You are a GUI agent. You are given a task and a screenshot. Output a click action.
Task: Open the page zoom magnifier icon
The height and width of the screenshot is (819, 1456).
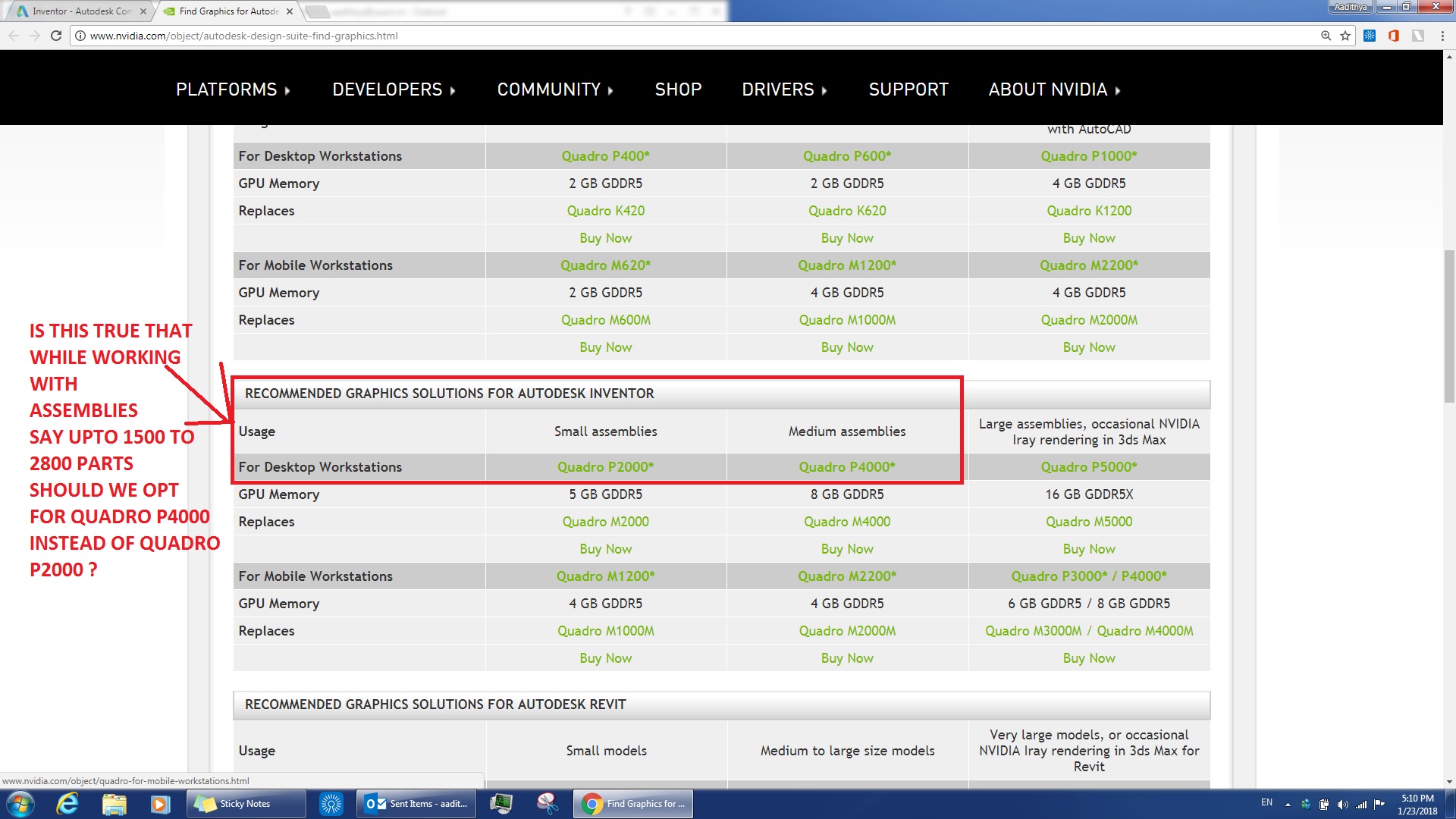(x=1326, y=36)
